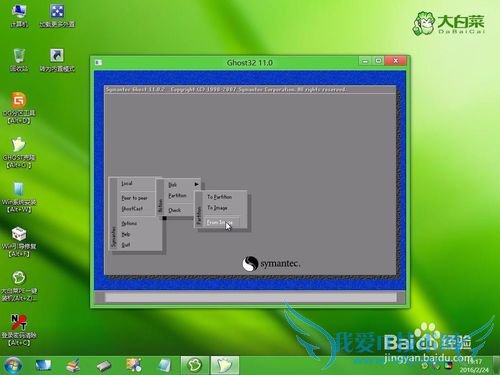Launch the GHOST restore tool (Alt+G)

(x=19, y=152)
